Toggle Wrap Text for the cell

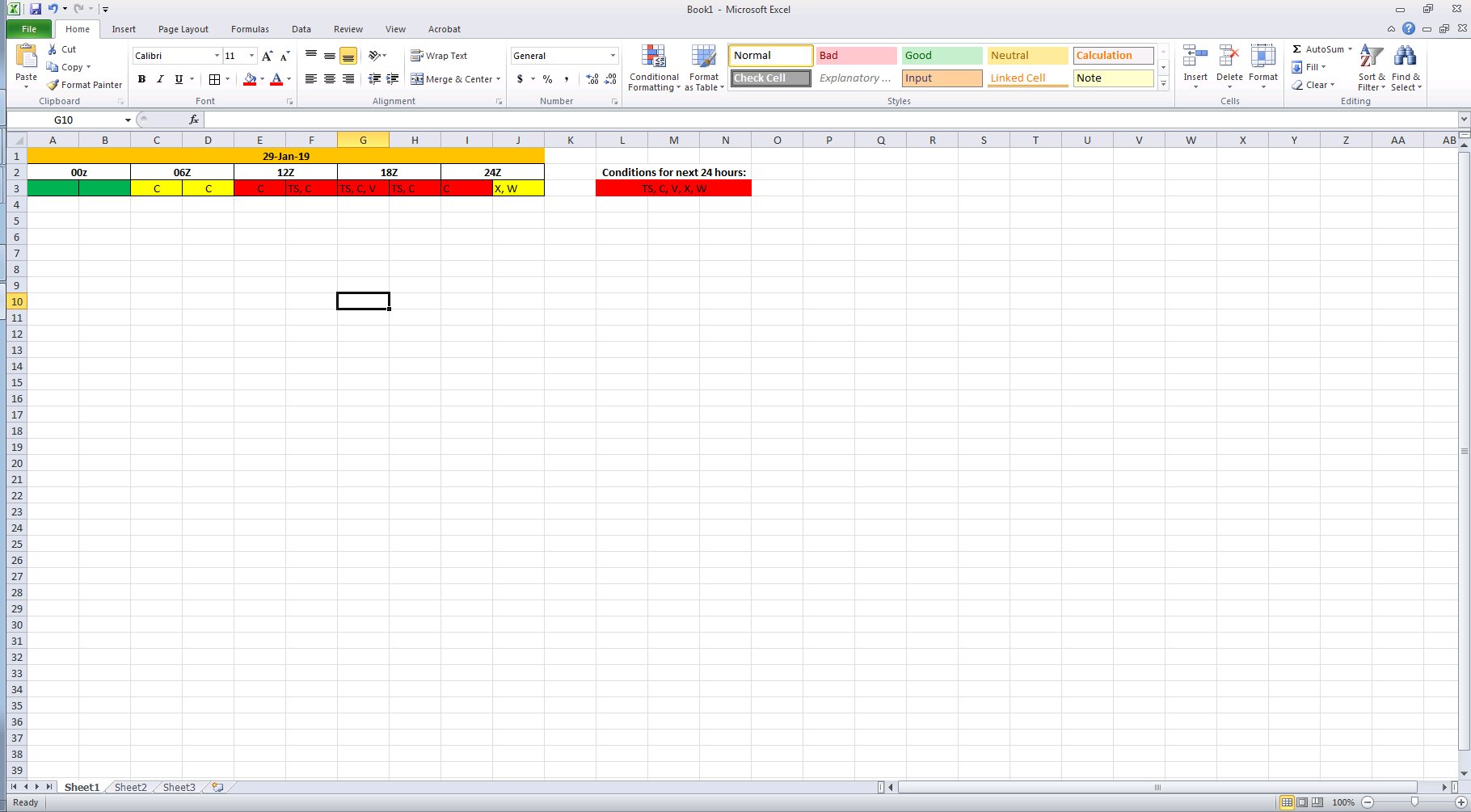pyautogui.click(x=439, y=56)
